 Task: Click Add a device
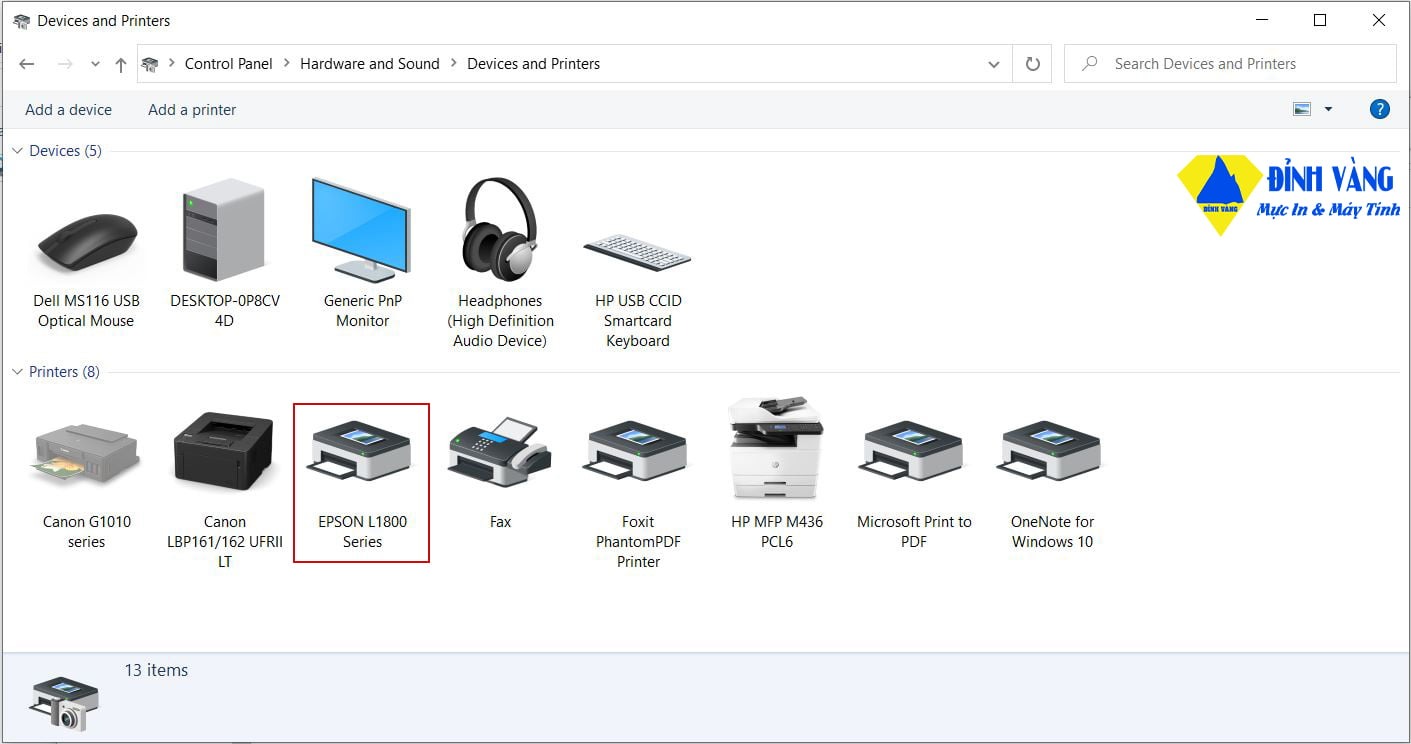click(69, 110)
